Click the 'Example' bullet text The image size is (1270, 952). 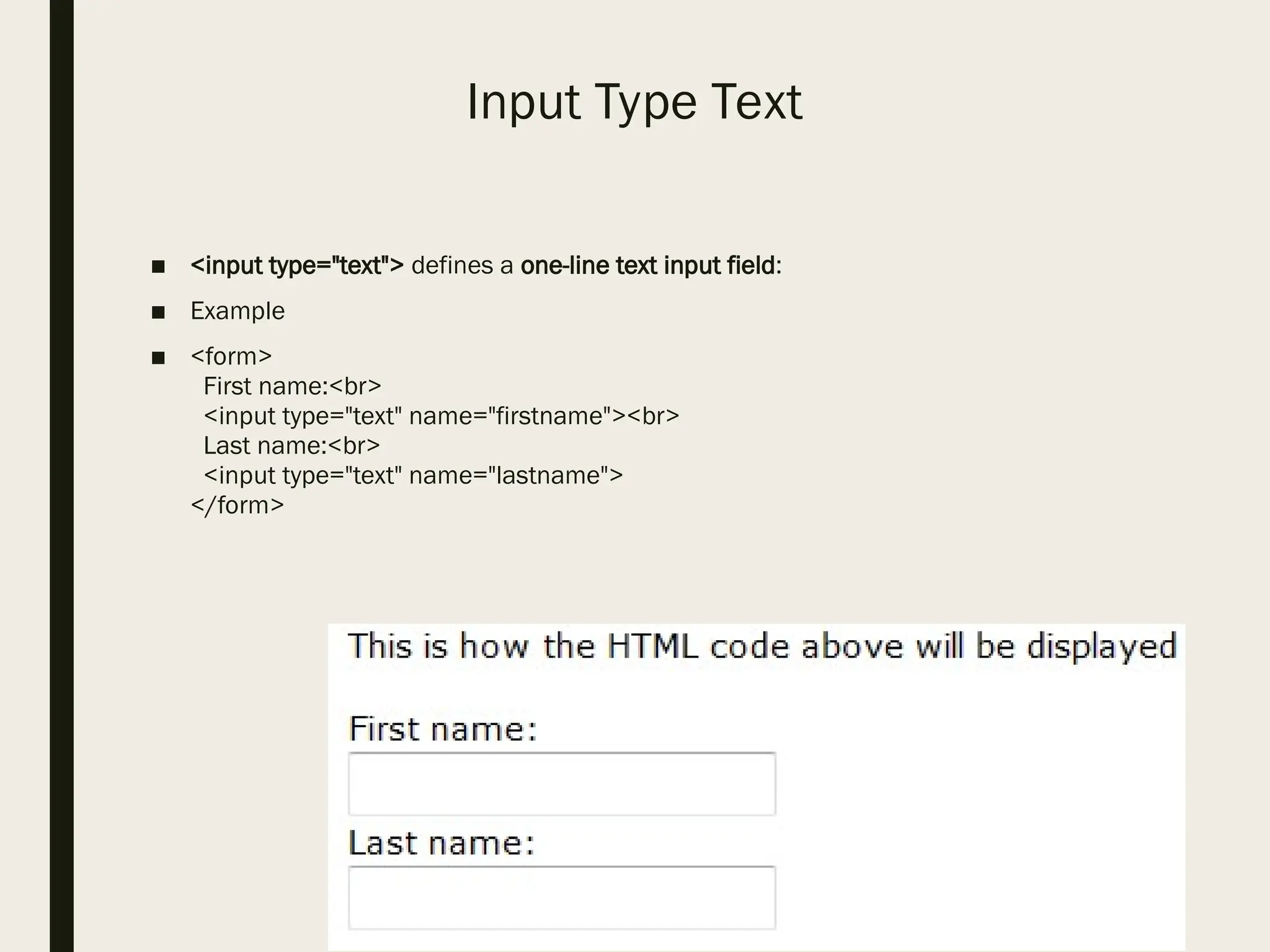(238, 311)
